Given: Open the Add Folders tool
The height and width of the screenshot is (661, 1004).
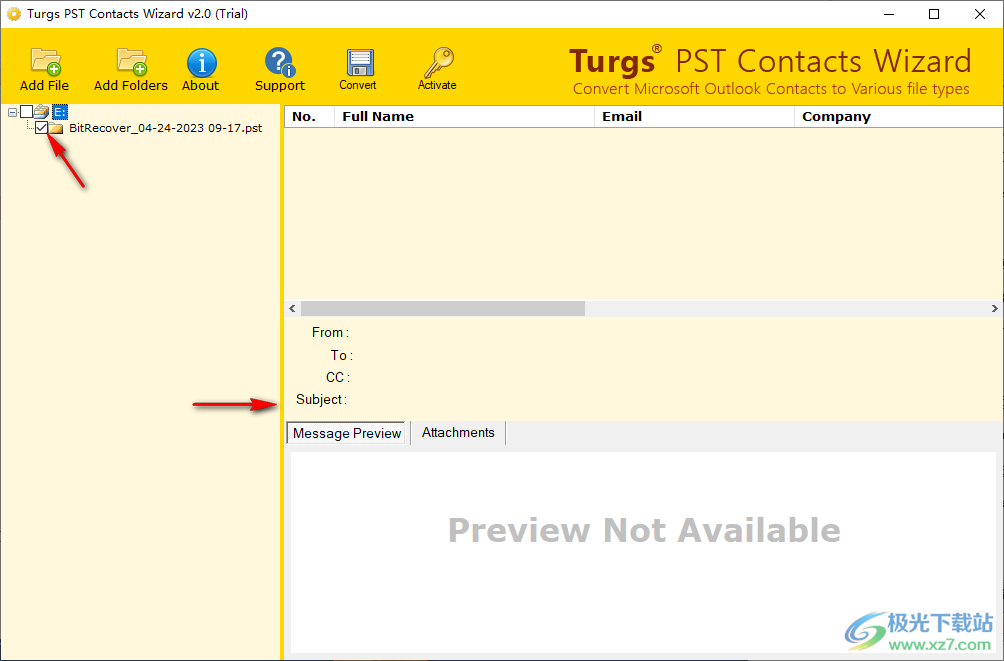Looking at the screenshot, I should (x=131, y=69).
